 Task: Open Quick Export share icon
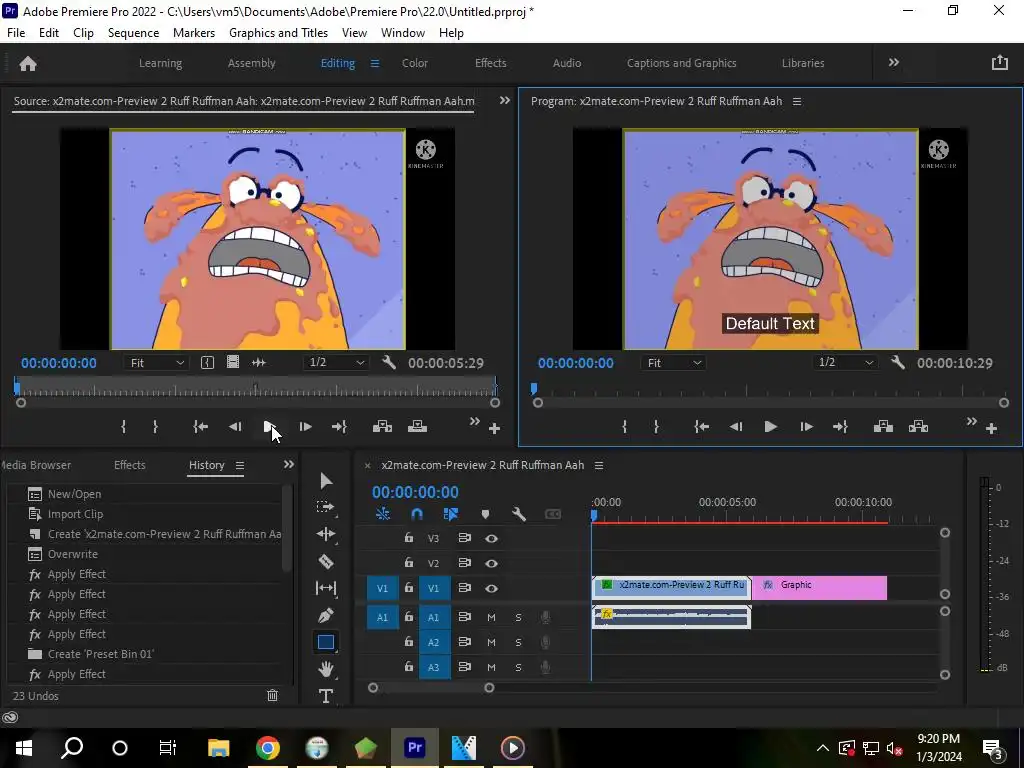(x=1000, y=63)
